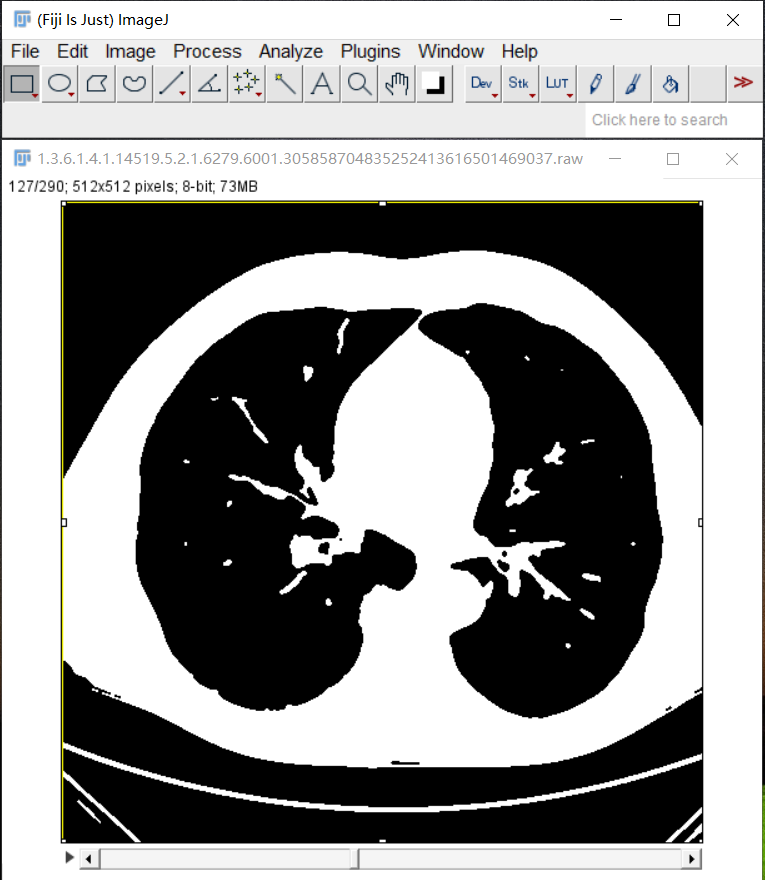This screenshot has height=880, width=765.
Task: Click the image window title bar icon
Action: tap(22, 159)
